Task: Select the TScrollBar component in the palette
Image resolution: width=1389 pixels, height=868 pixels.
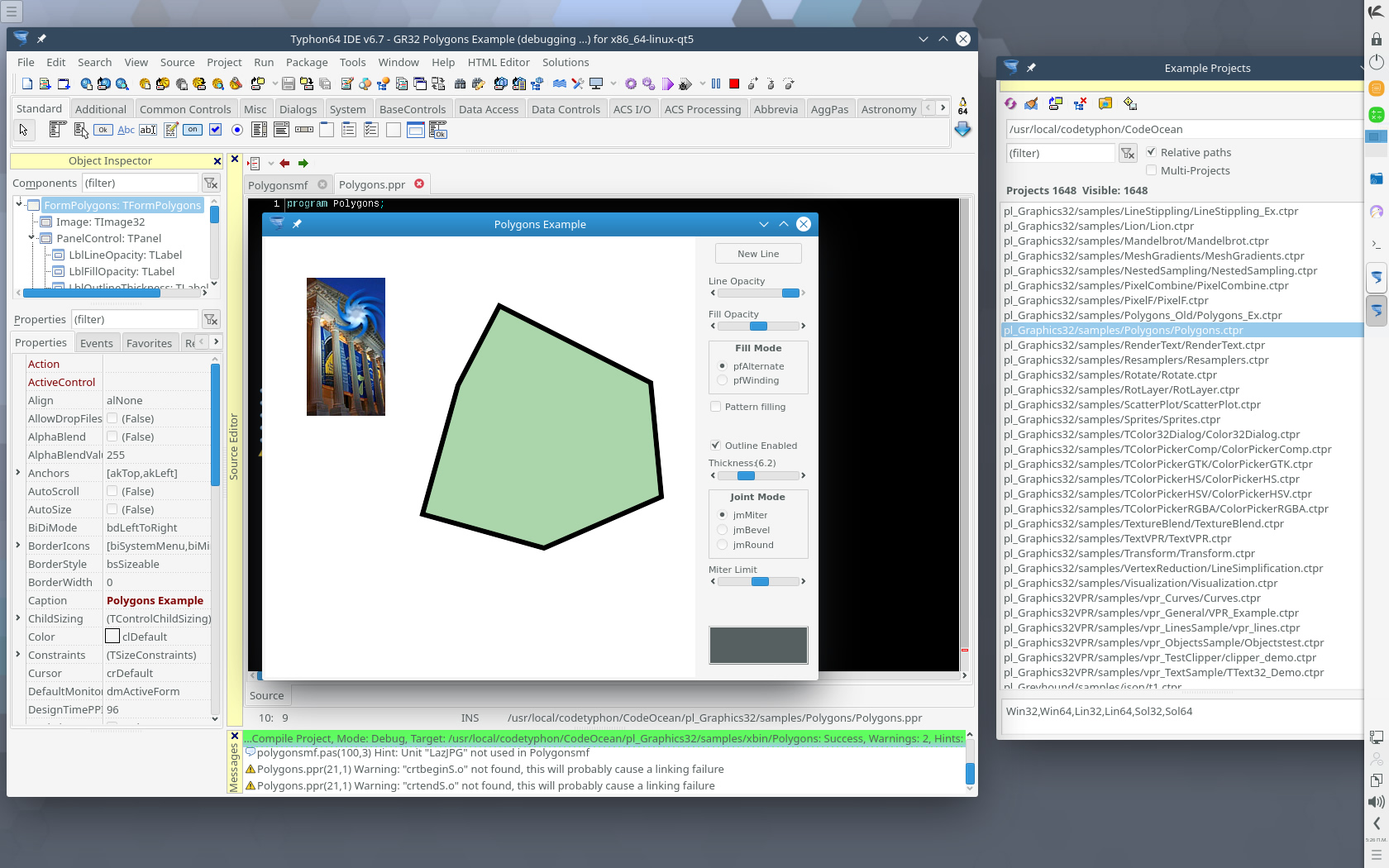Action: [304, 130]
